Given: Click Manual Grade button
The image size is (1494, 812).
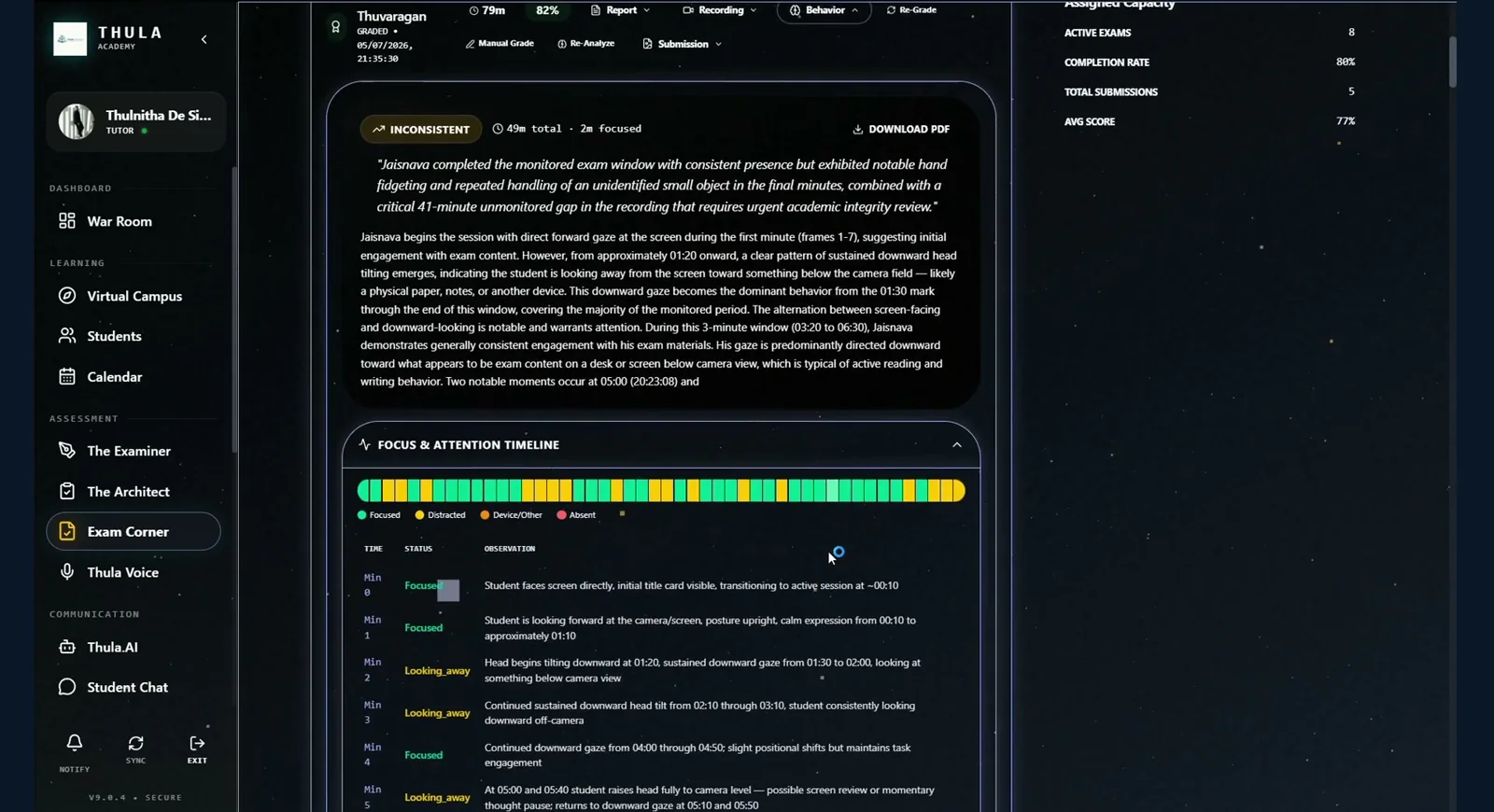Looking at the screenshot, I should tap(500, 44).
